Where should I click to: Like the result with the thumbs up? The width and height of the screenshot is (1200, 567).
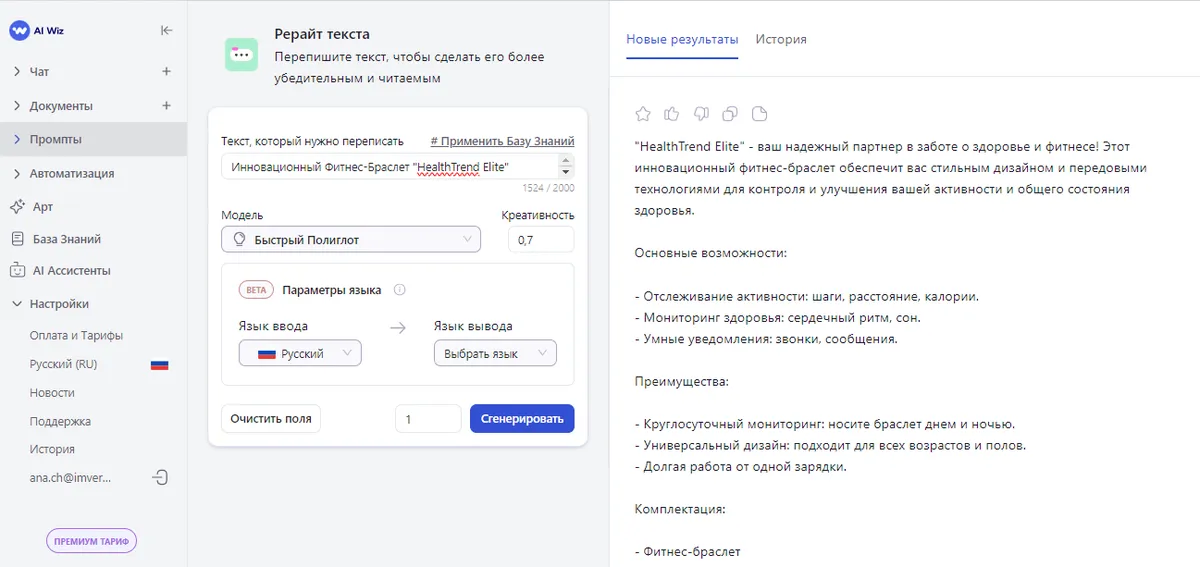point(672,113)
